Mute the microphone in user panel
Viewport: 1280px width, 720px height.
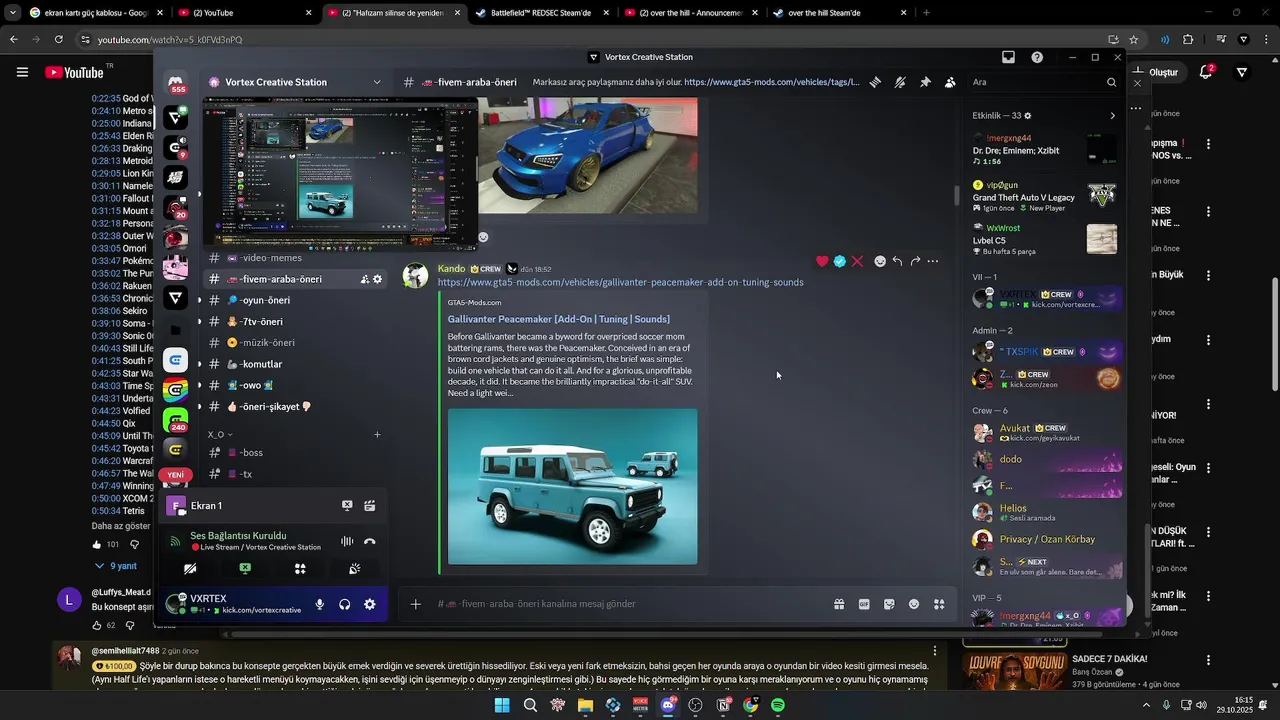point(320,604)
